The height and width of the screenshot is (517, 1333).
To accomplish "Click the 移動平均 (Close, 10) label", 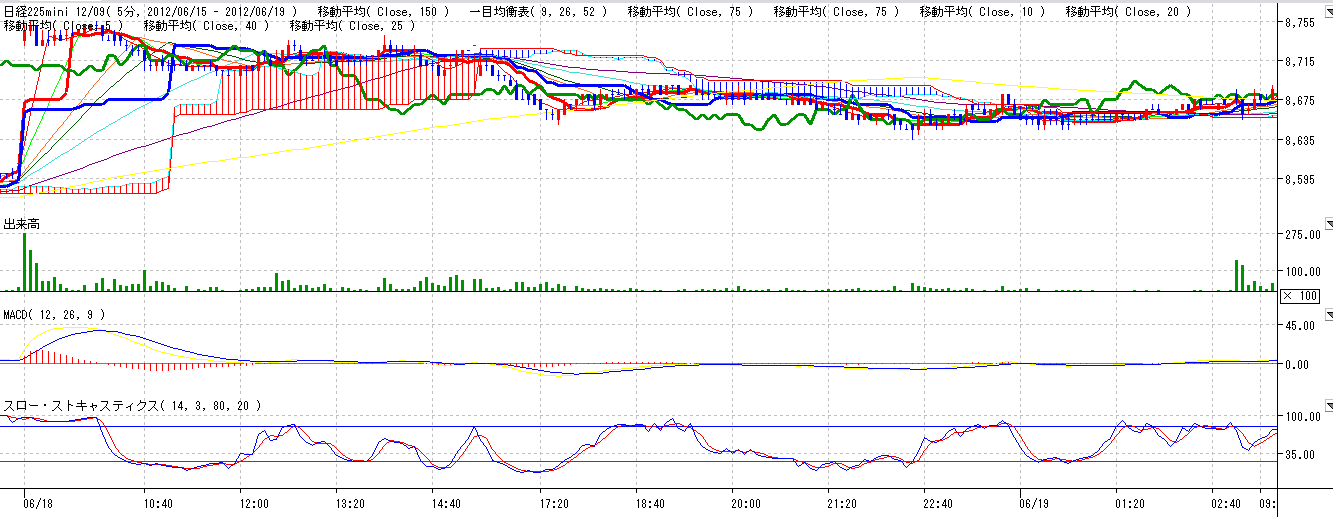I will (x=982, y=11).
